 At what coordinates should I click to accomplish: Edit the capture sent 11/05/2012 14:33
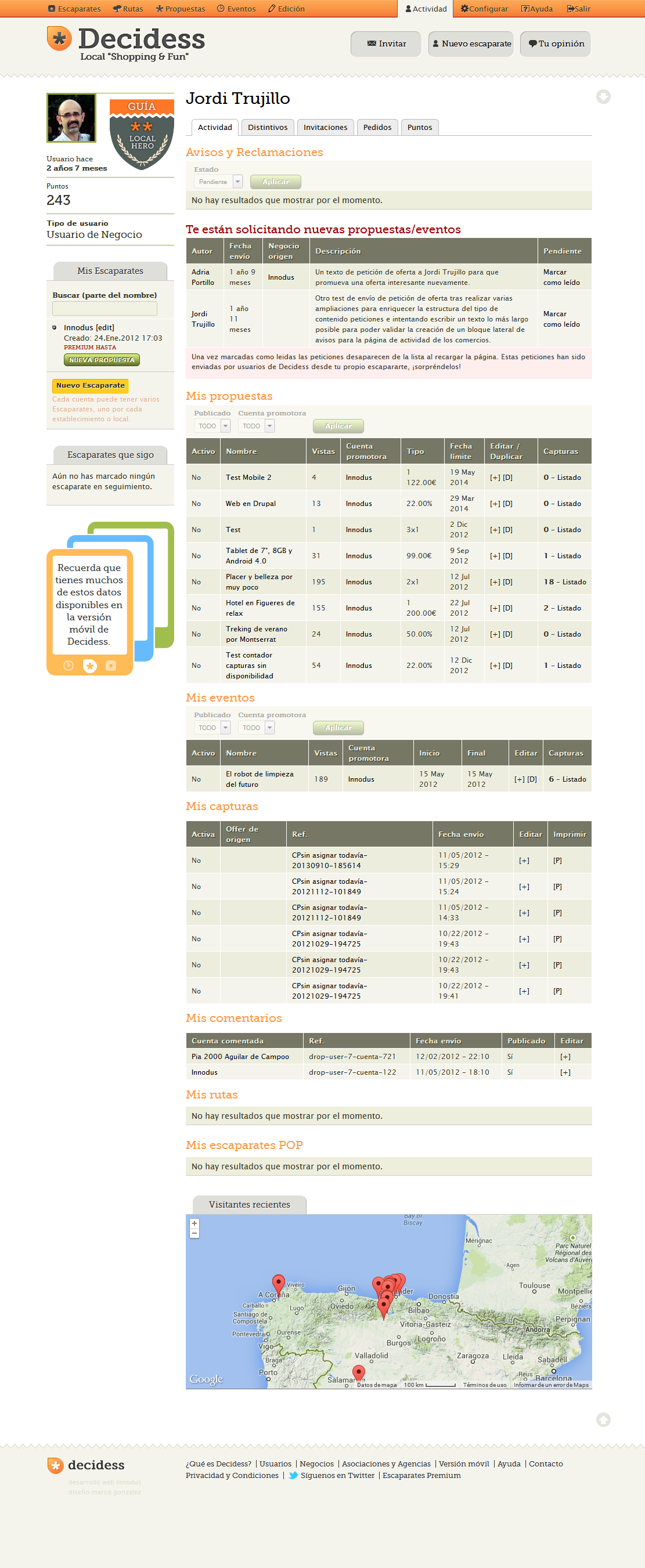click(524, 913)
